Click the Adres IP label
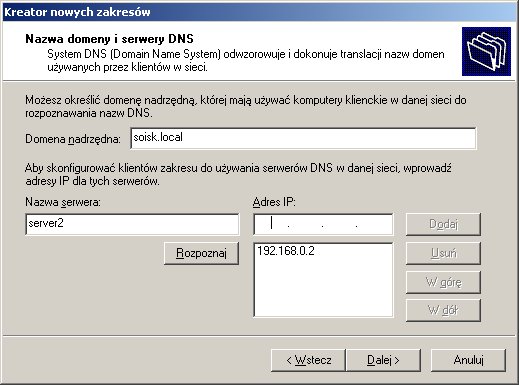The image size is (519, 385). [274, 202]
